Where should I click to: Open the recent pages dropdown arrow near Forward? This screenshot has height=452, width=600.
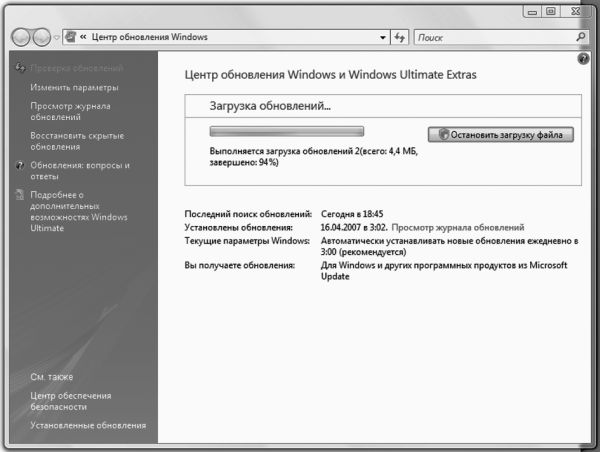click(56, 38)
